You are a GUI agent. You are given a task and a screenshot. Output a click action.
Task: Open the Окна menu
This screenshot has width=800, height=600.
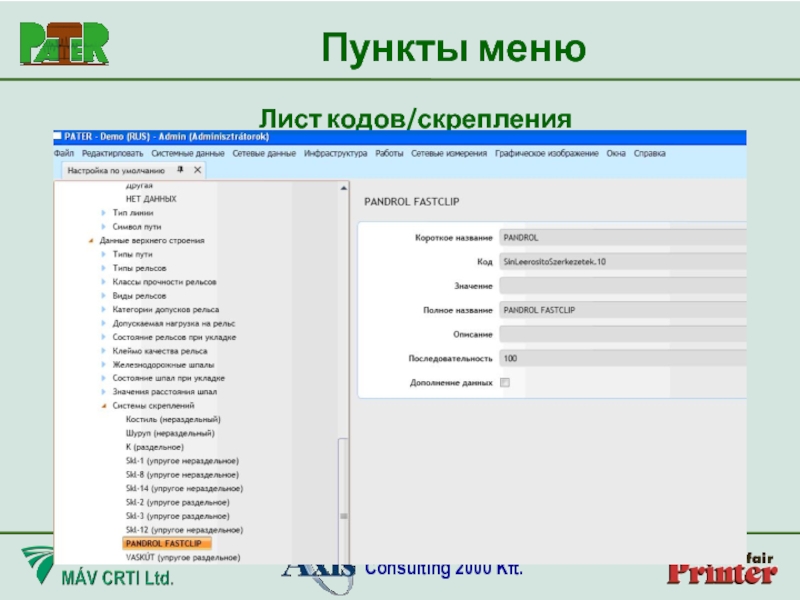pos(616,153)
